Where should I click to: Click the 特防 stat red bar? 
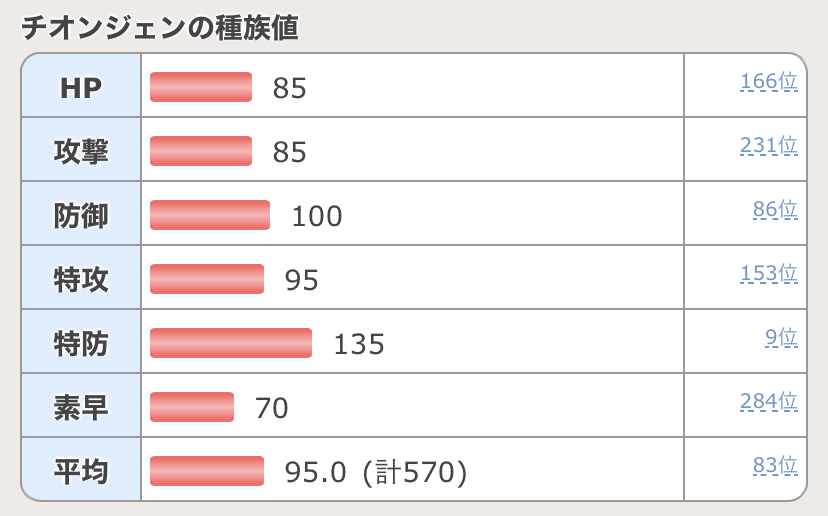(x=231, y=343)
